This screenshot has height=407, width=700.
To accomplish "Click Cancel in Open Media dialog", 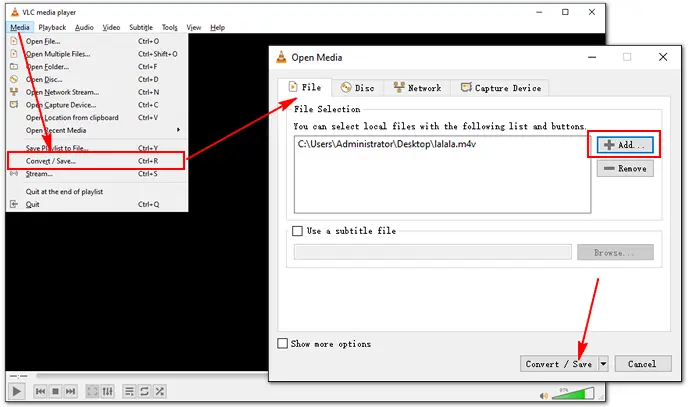I will coord(642,364).
